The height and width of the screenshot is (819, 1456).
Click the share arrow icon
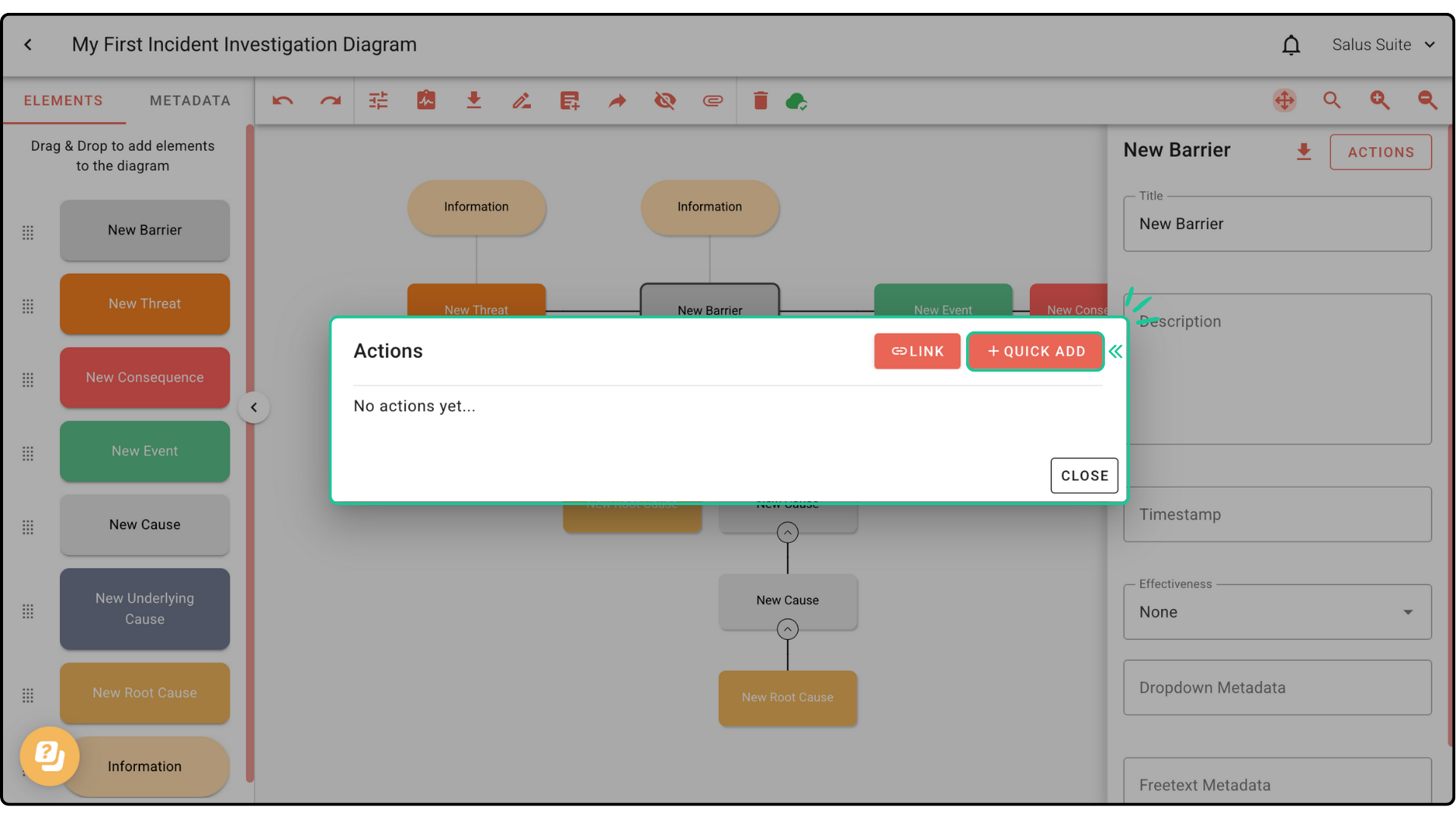617,101
